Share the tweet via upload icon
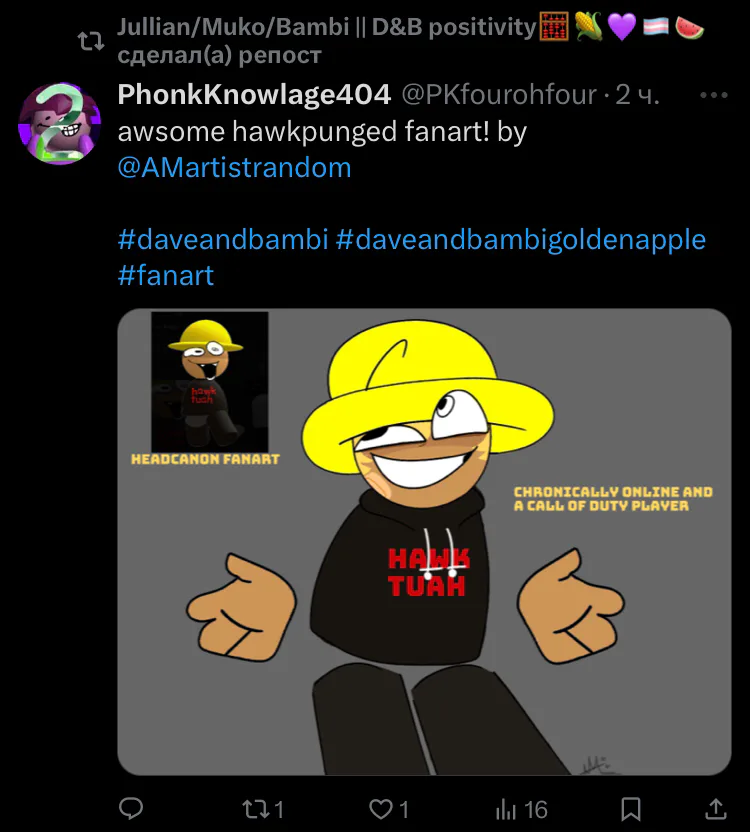This screenshot has width=750, height=832. (x=715, y=809)
